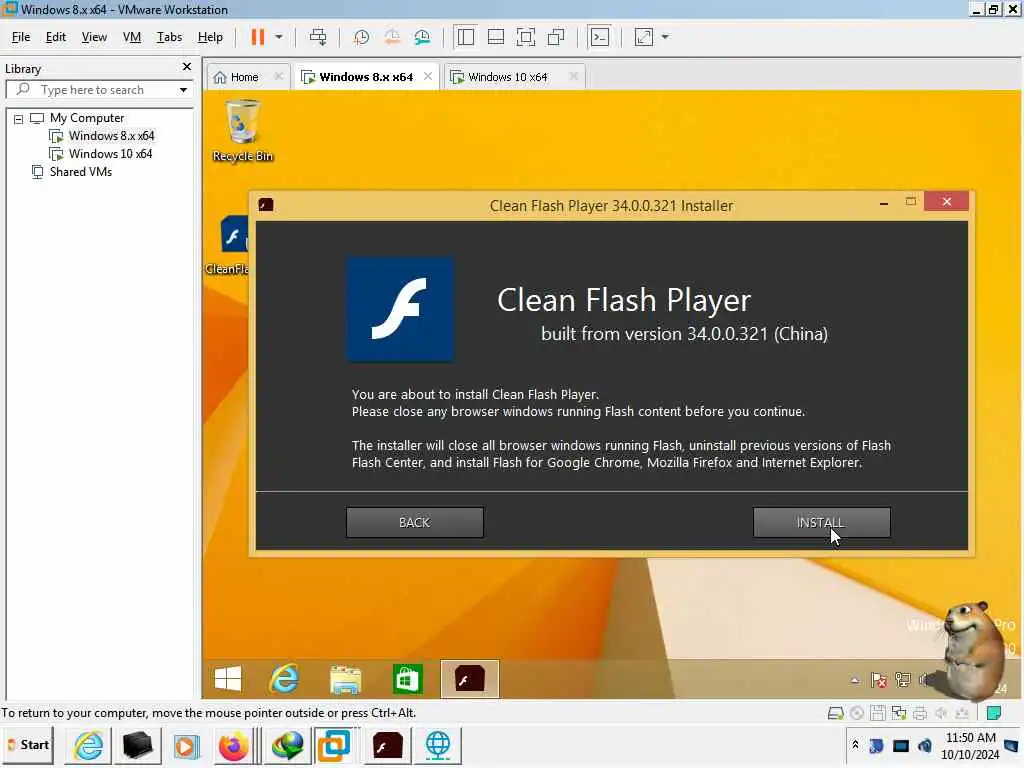
Task: Open the Tabs menu
Action: coord(169,37)
